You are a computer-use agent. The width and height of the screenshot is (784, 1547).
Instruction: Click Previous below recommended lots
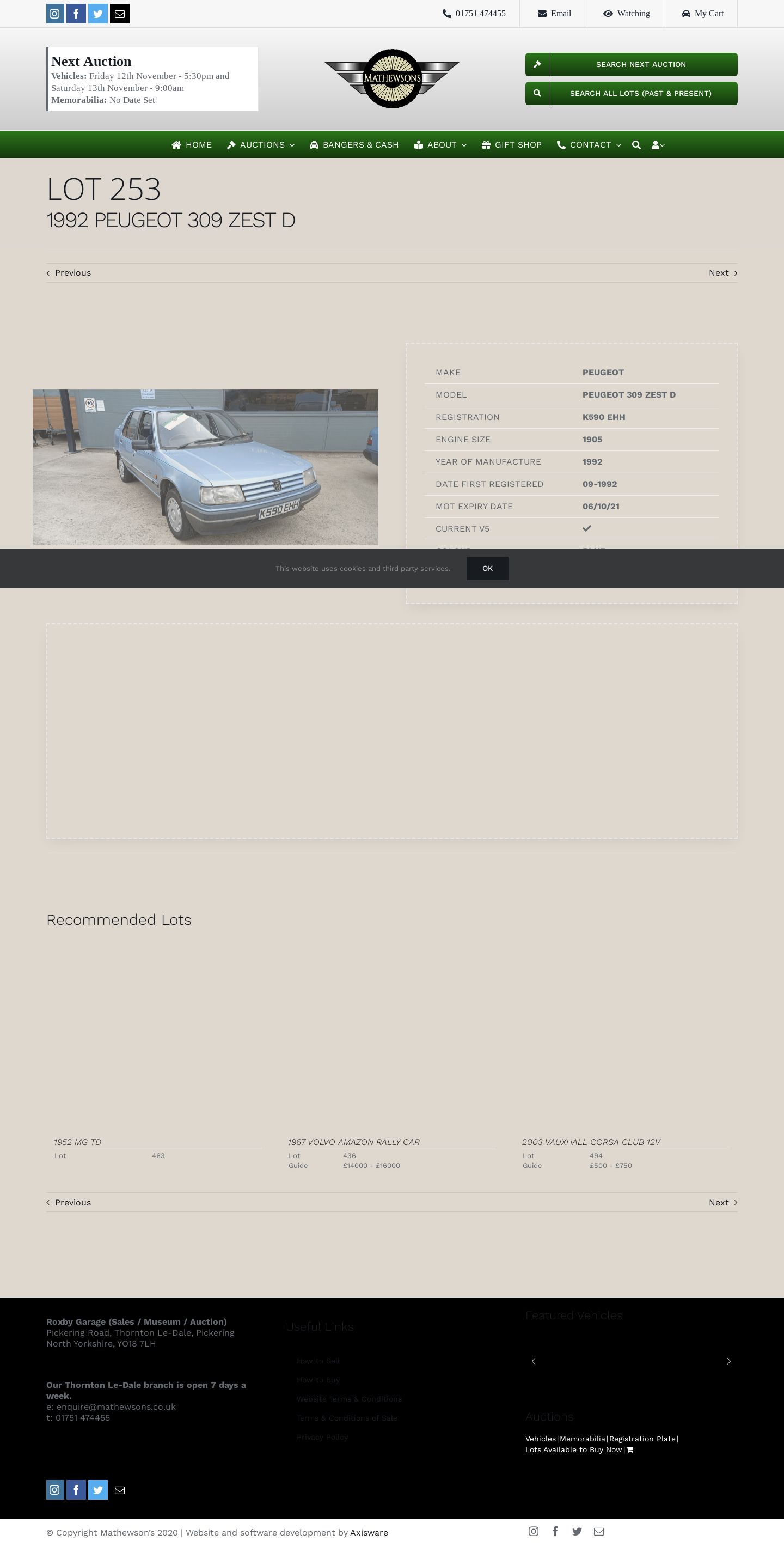pyautogui.click(x=69, y=1202)
